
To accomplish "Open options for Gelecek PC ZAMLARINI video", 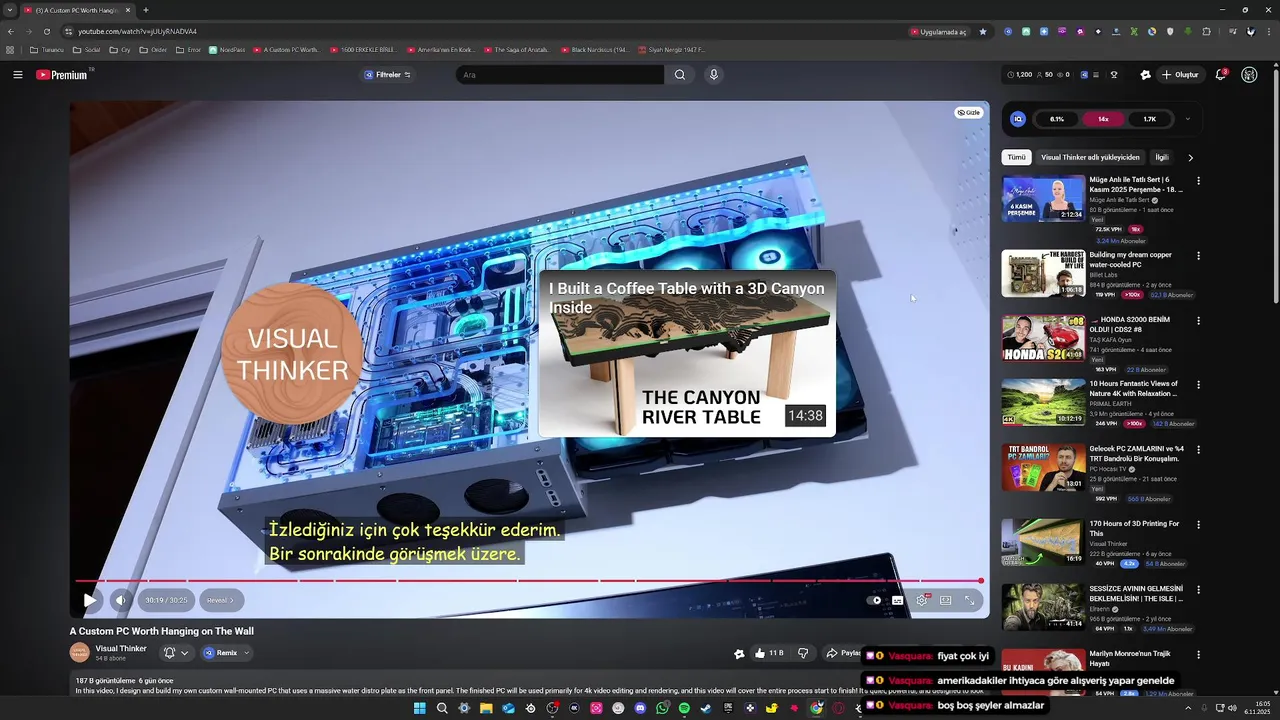I will (1198, 450).
